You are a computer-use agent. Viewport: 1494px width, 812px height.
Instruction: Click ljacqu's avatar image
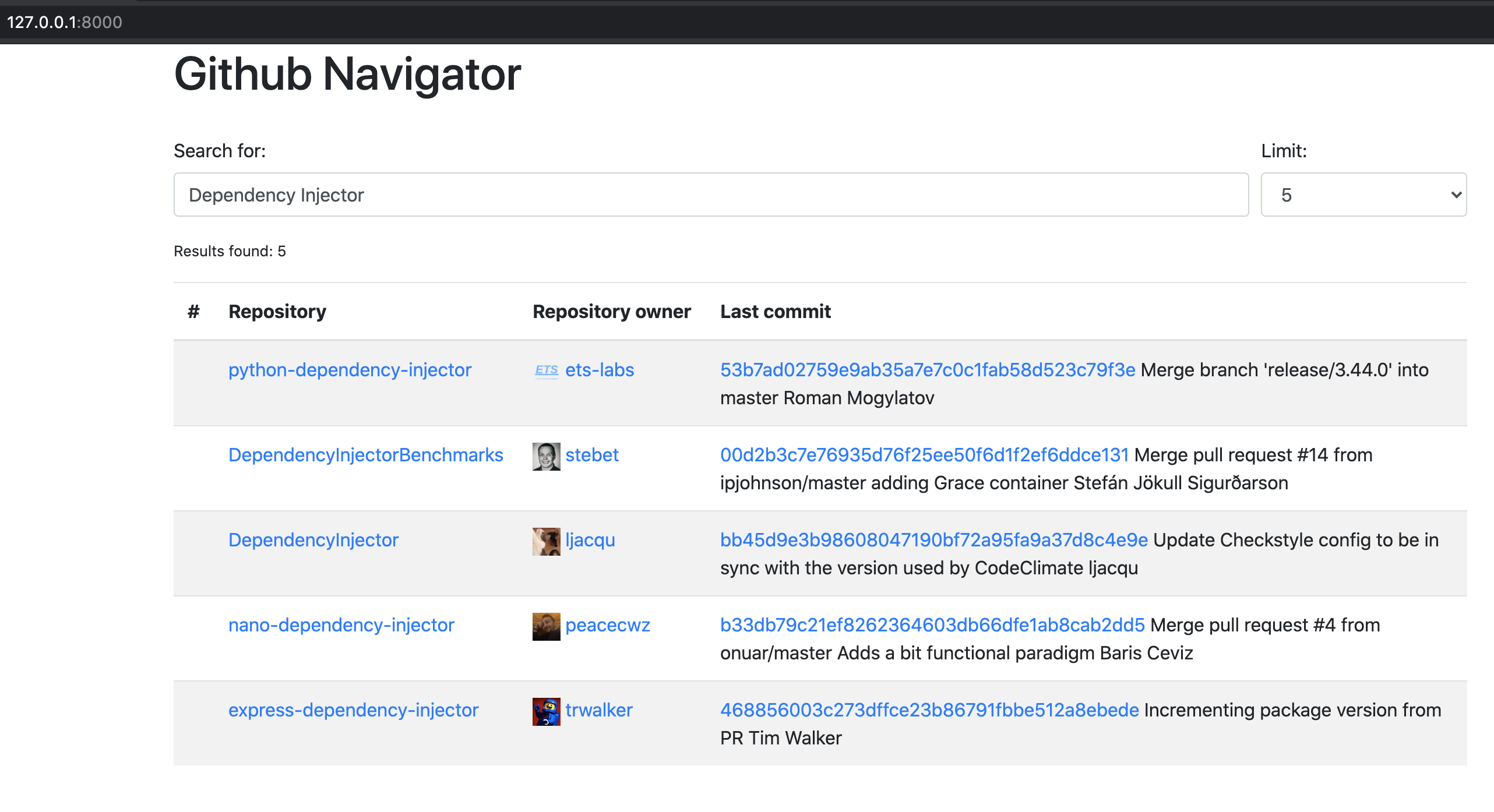(x=546, y=541)
